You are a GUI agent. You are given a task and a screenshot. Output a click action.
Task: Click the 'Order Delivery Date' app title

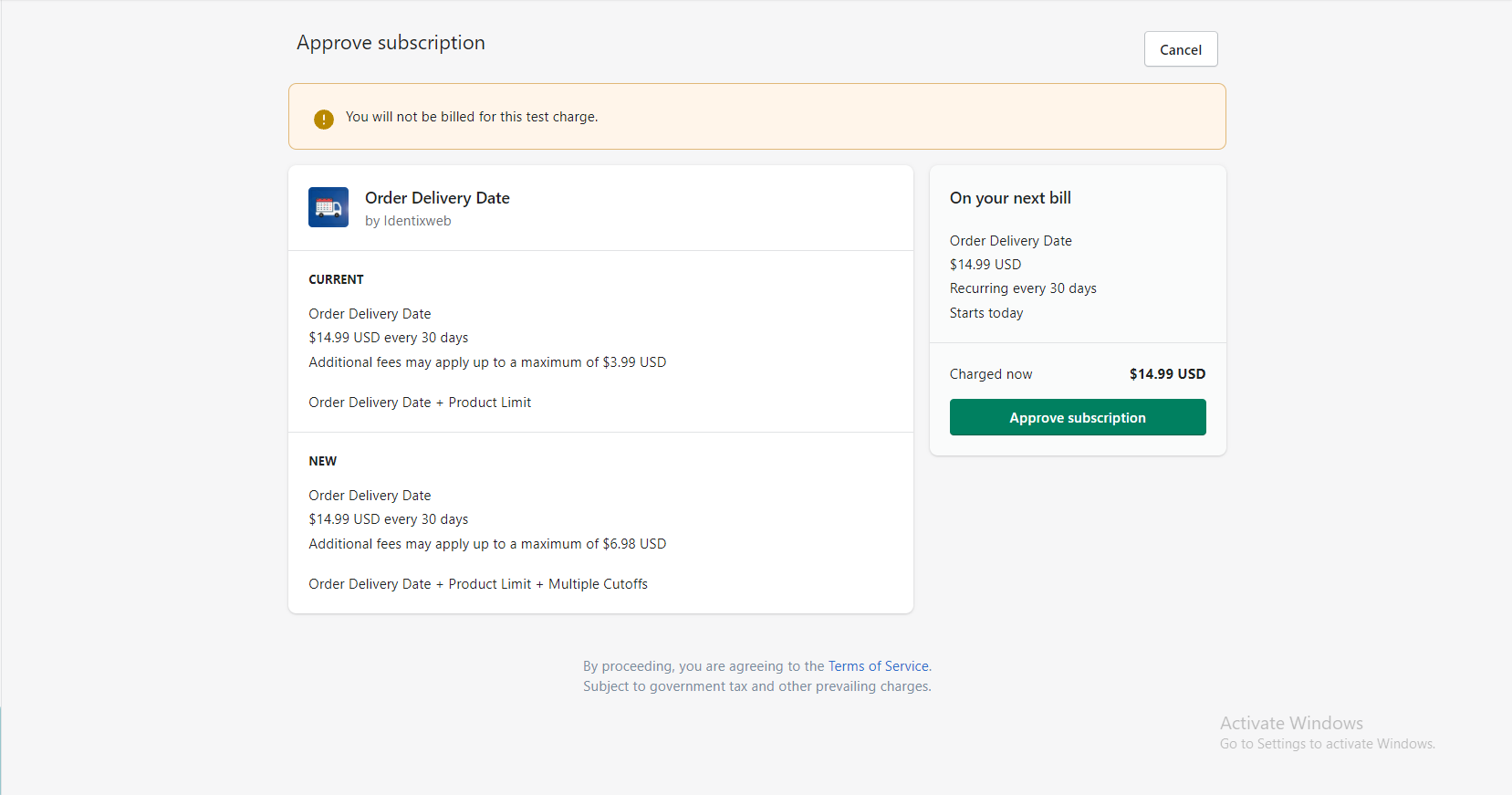click(x=437, y=198)
